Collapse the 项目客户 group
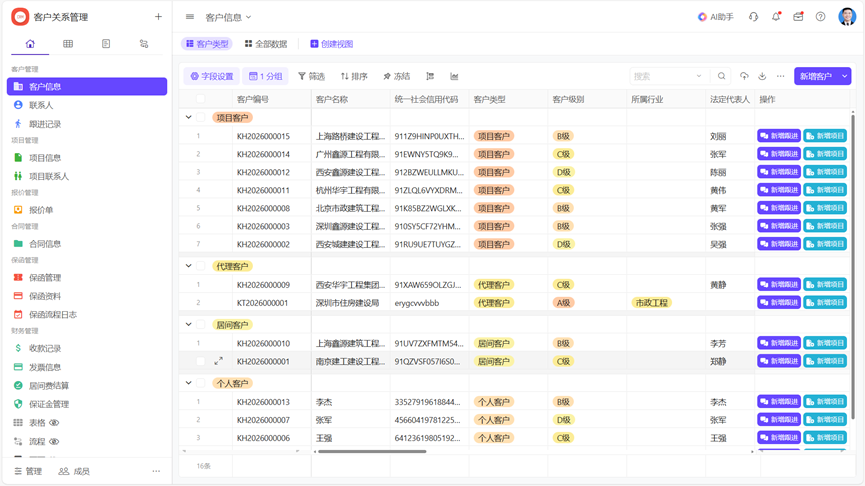This screenshot has width=865, height=486. (x=189, y=118)
